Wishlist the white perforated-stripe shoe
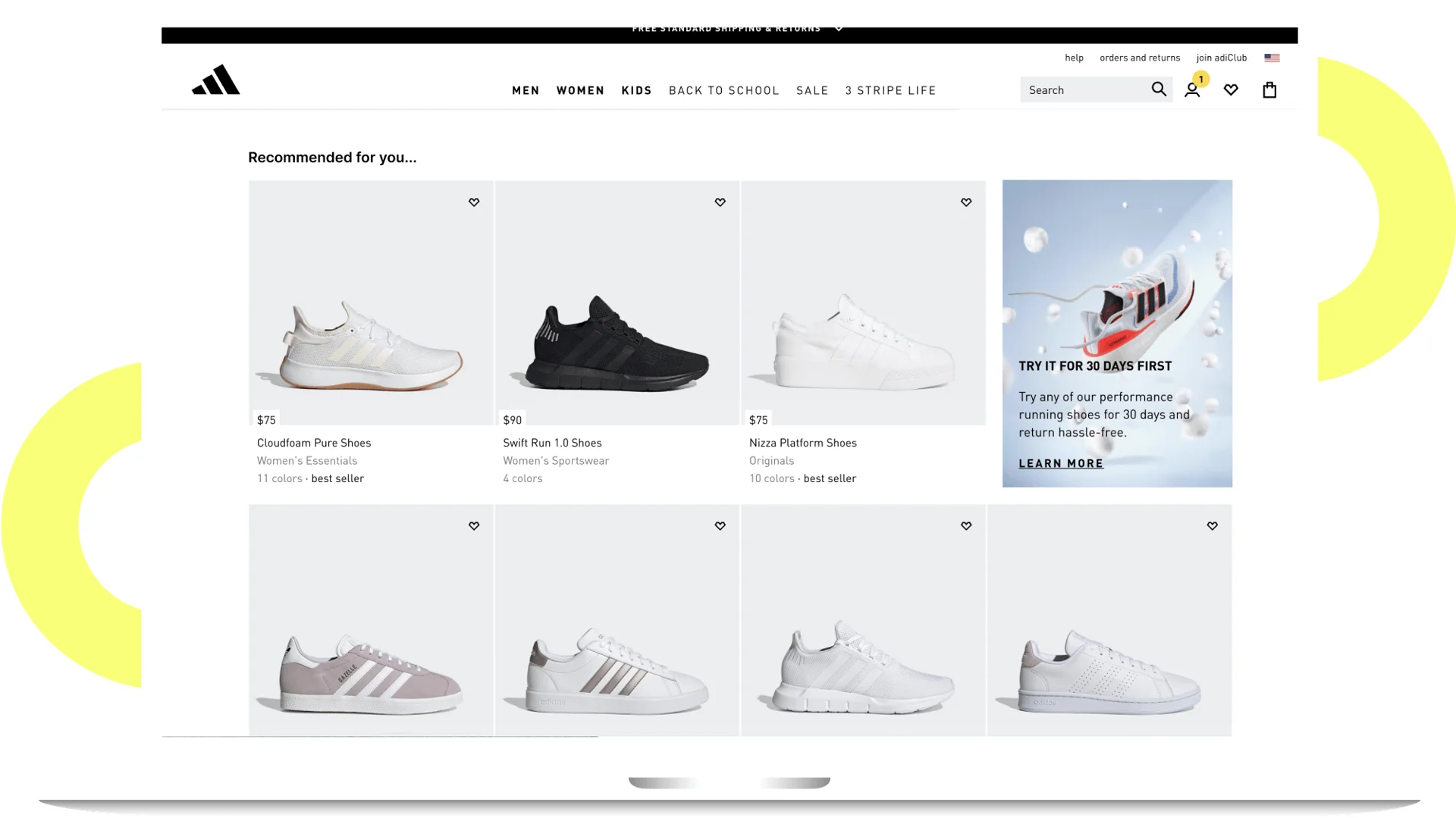1456x818 pixels. (1212, 526)
